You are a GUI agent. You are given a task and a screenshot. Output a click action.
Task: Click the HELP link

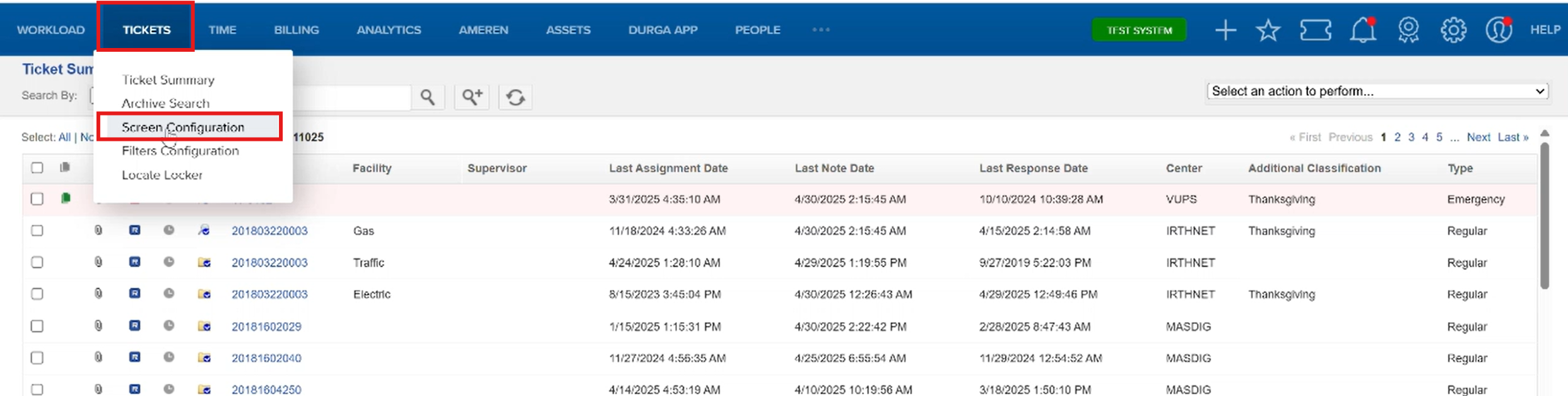1545,30
